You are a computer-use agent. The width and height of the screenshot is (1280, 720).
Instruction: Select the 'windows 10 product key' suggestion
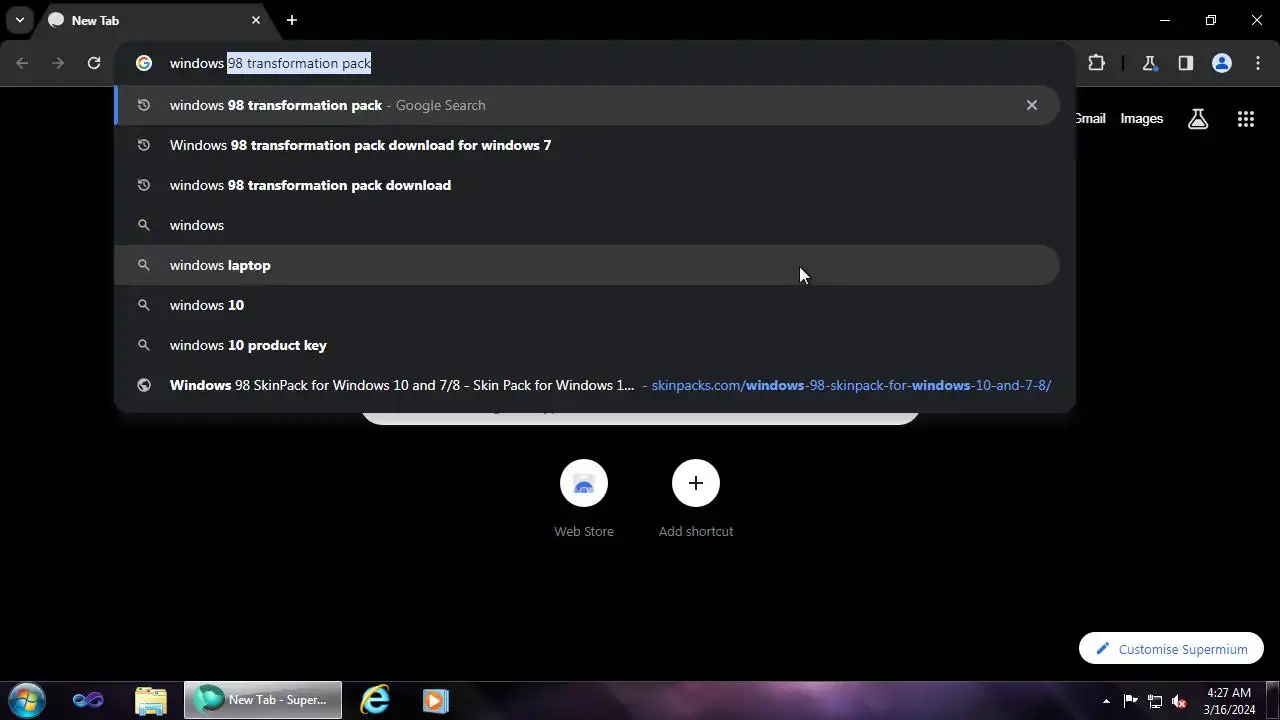click(x=586, y=345)
